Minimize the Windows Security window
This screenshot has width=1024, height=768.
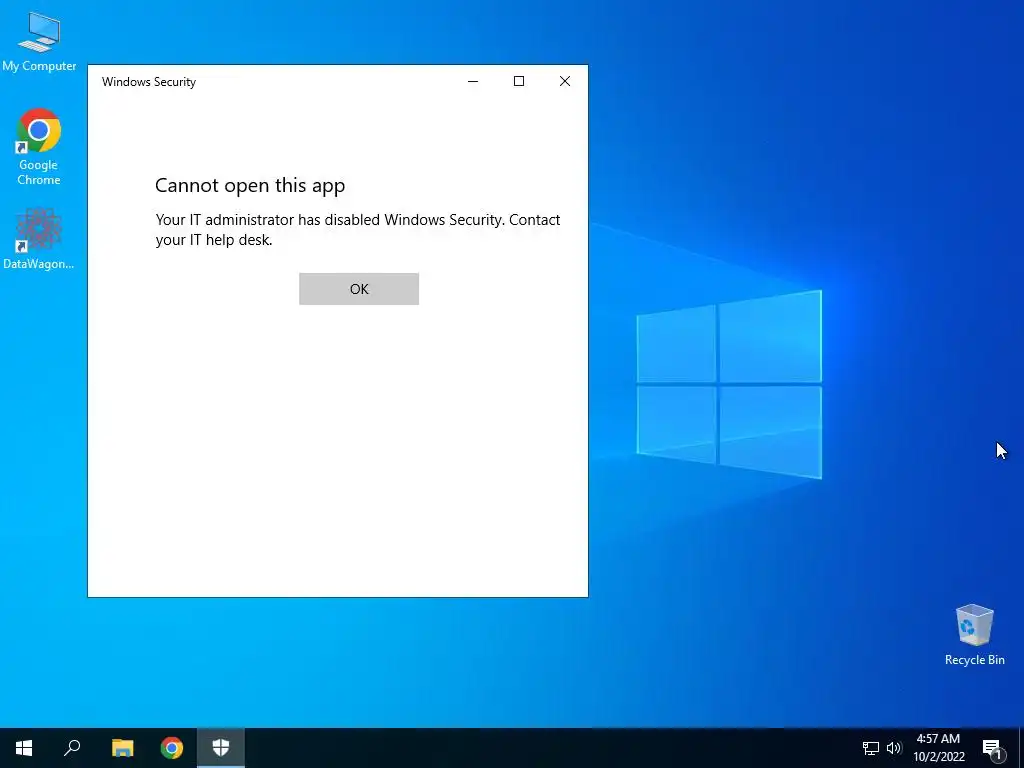[473, 81]
